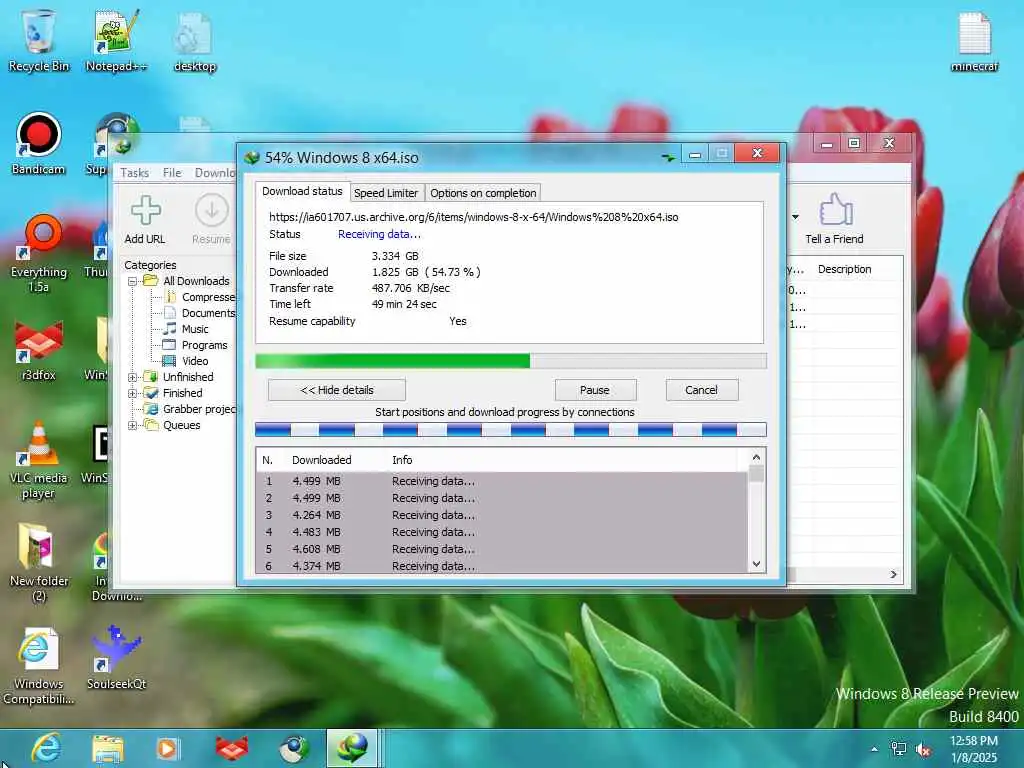
Task: Click the muted volume icon in tray
Action: (x=923, y=750)
